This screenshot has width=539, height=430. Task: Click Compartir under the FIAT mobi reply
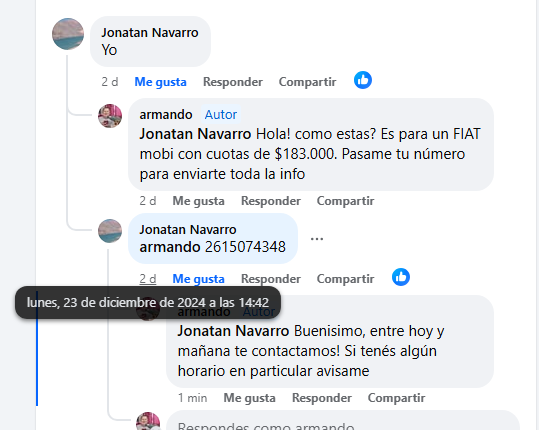click(x=345, y=201)
